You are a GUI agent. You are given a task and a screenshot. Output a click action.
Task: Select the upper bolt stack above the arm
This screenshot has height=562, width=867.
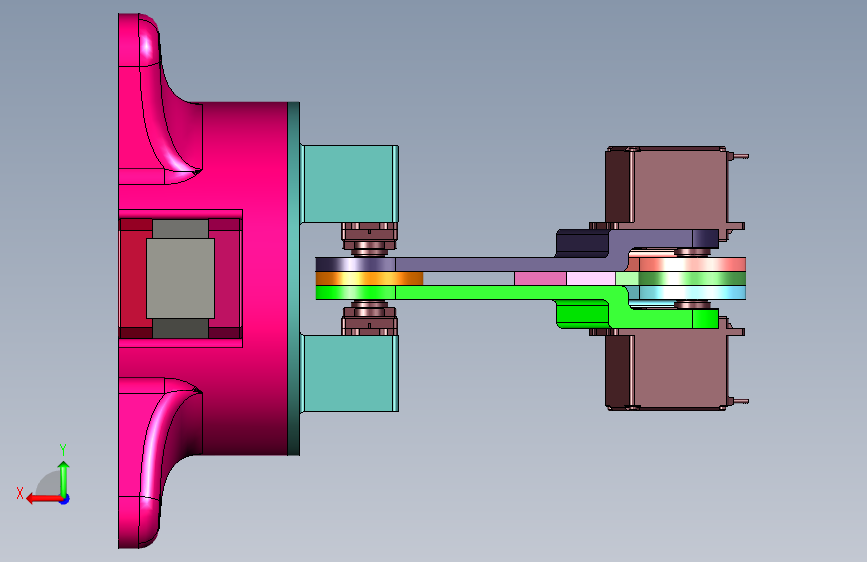369,240
